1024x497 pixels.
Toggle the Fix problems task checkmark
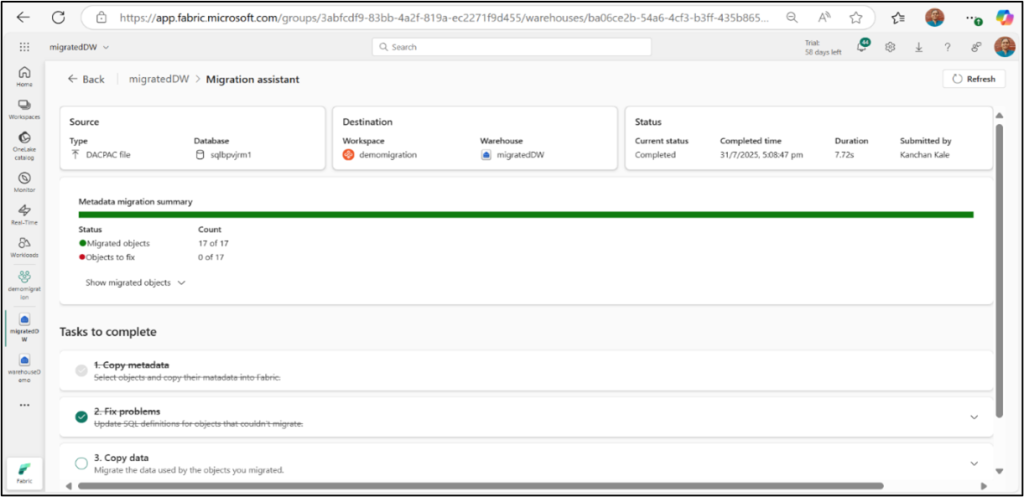tap(81, 417)
